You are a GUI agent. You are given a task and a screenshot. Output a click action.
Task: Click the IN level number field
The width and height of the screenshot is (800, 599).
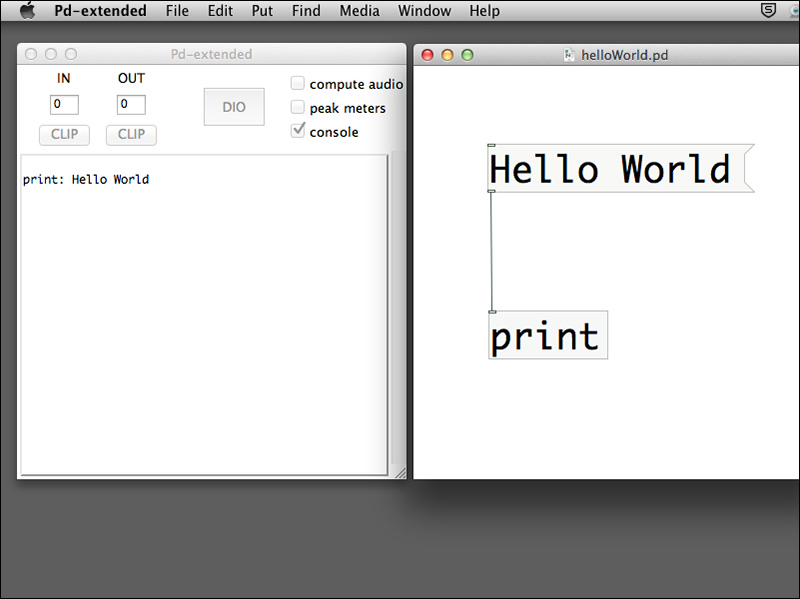tap(64, 105)
